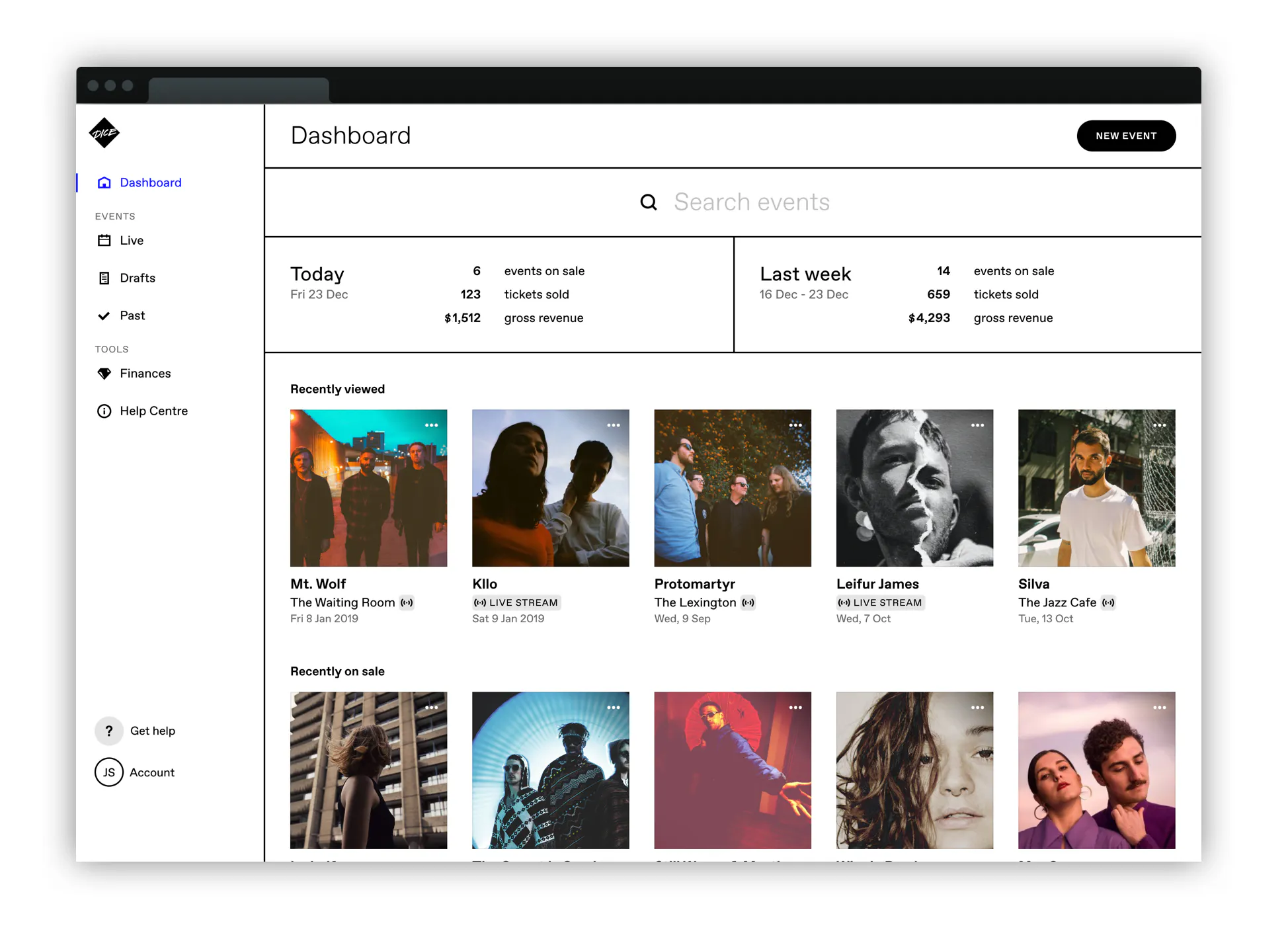Click into the Search events field
1288x939 pixels.
pyautogui.click(x=751, y=202)
